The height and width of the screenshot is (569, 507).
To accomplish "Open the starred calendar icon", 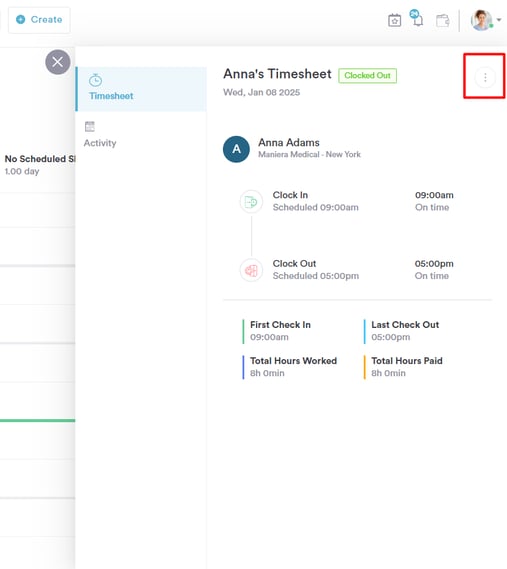I will 394,20.
